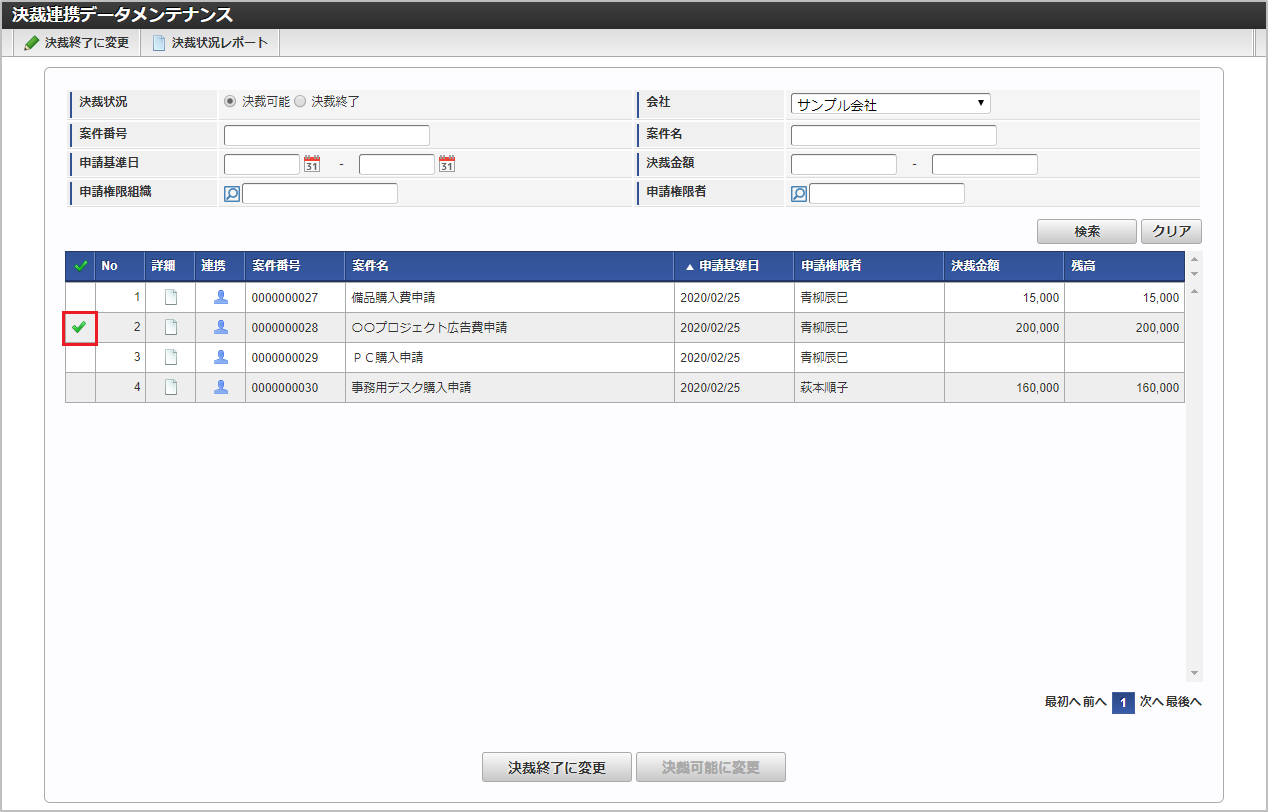
Task: Click into the 案件番号 input field
Action: coord(326,135)
